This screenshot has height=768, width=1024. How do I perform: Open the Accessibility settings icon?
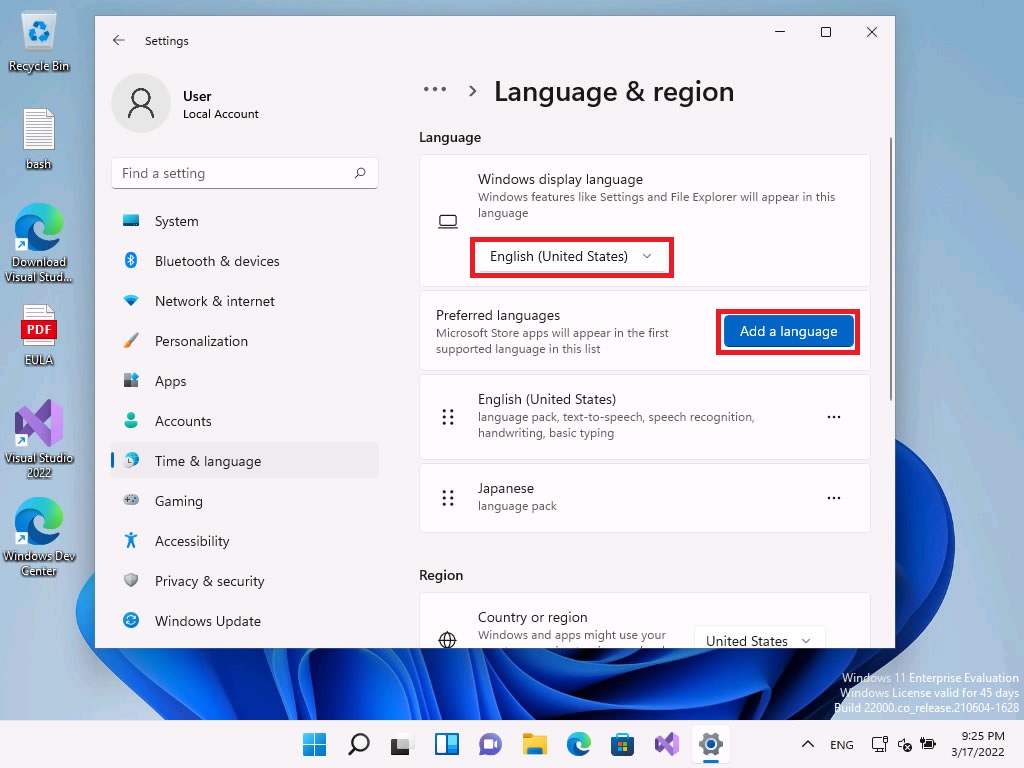pos(131,541)
